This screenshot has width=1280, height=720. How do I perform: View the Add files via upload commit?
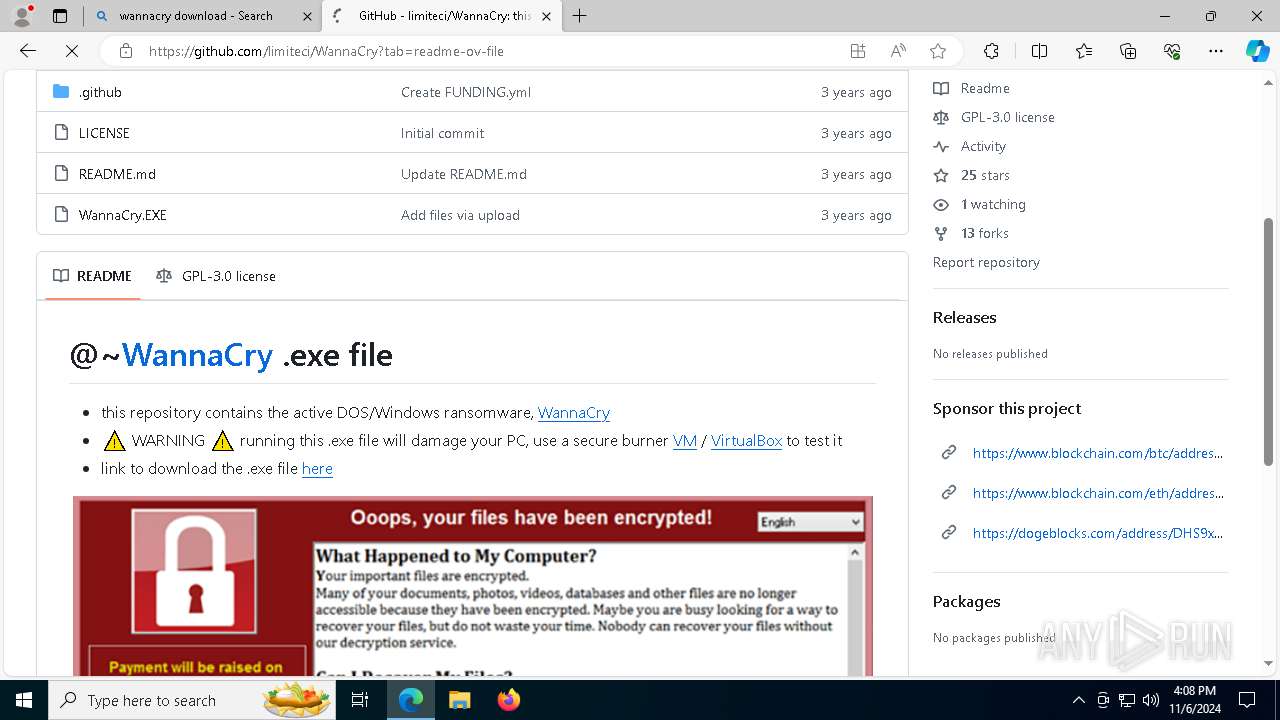[460, 215]
